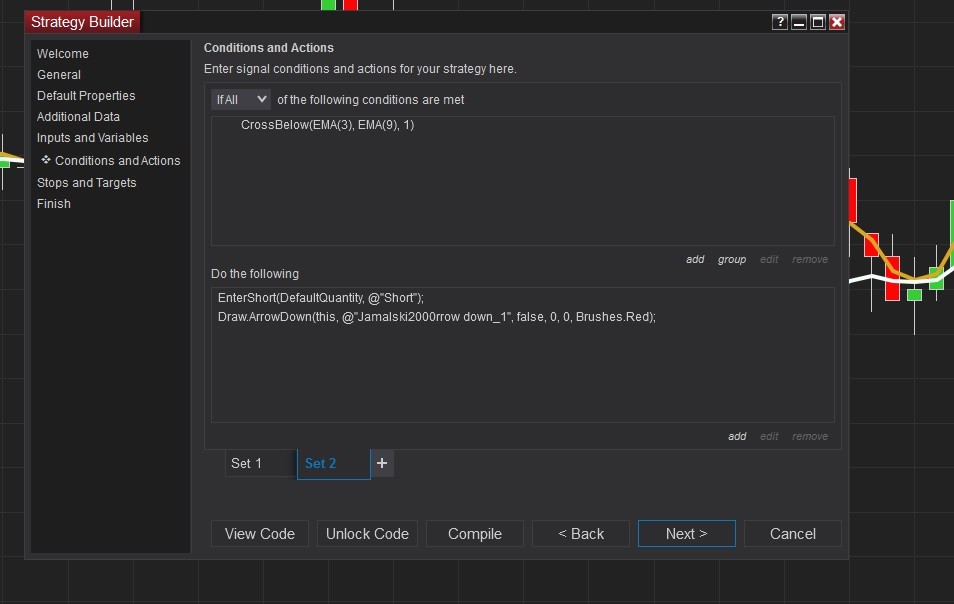Click group link under the conditions list

click(732, 259)
